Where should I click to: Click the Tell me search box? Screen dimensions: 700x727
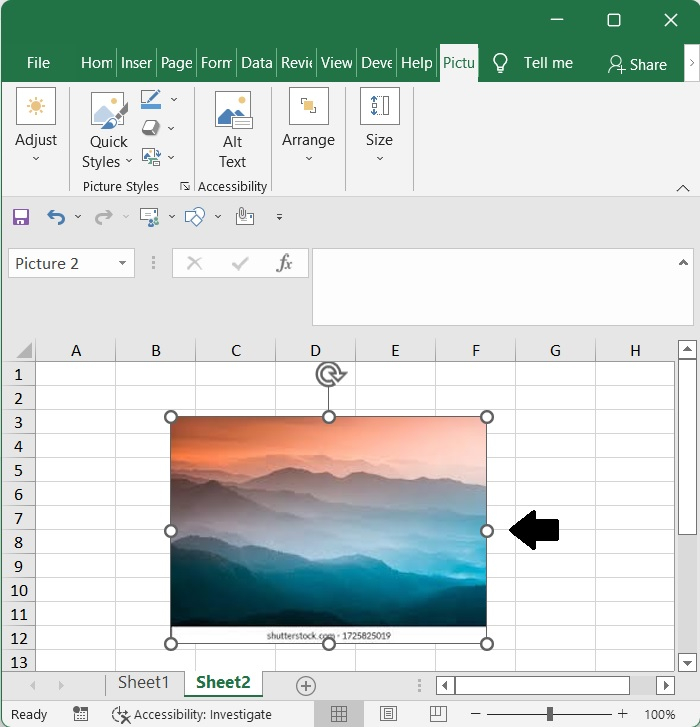point(548,63)
